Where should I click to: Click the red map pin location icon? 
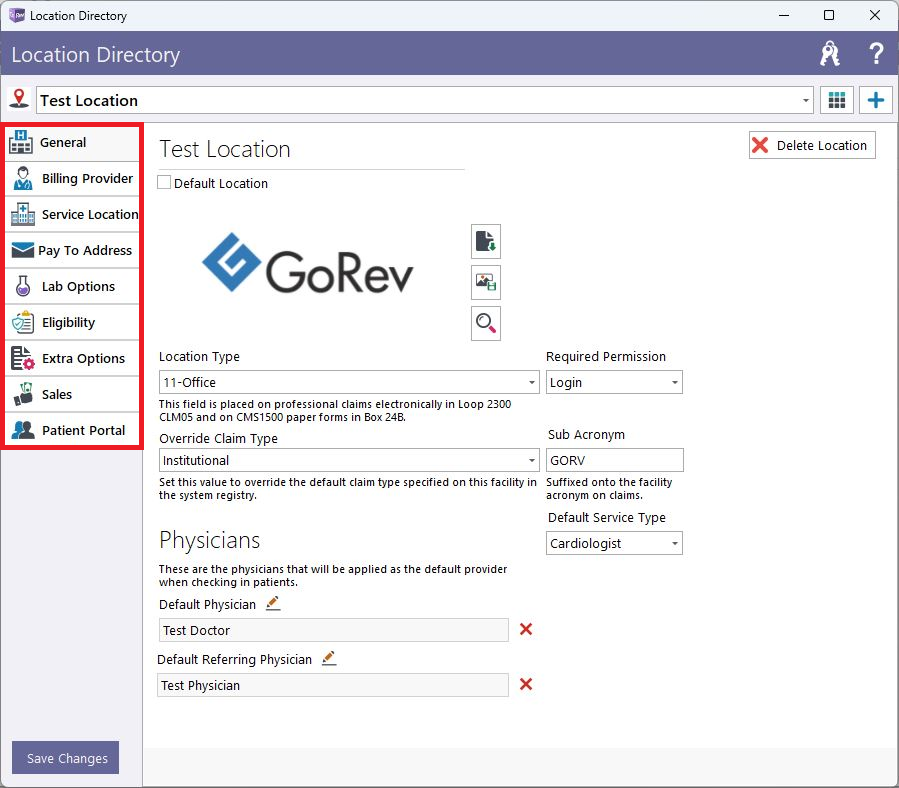pyautogui.click(x=19, y=99)
